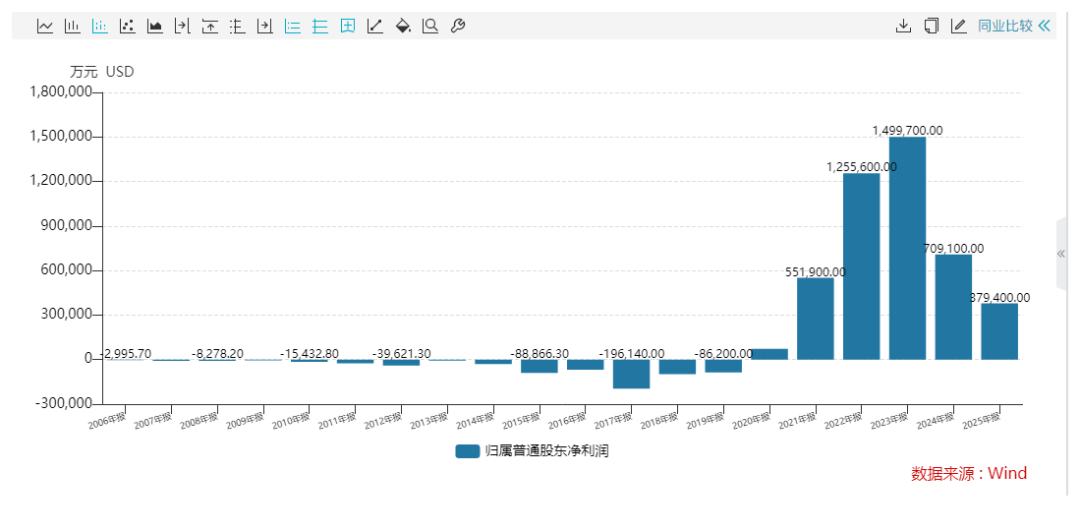
Task: Expand the right side panel handle
Action: tap(1061, 254)
